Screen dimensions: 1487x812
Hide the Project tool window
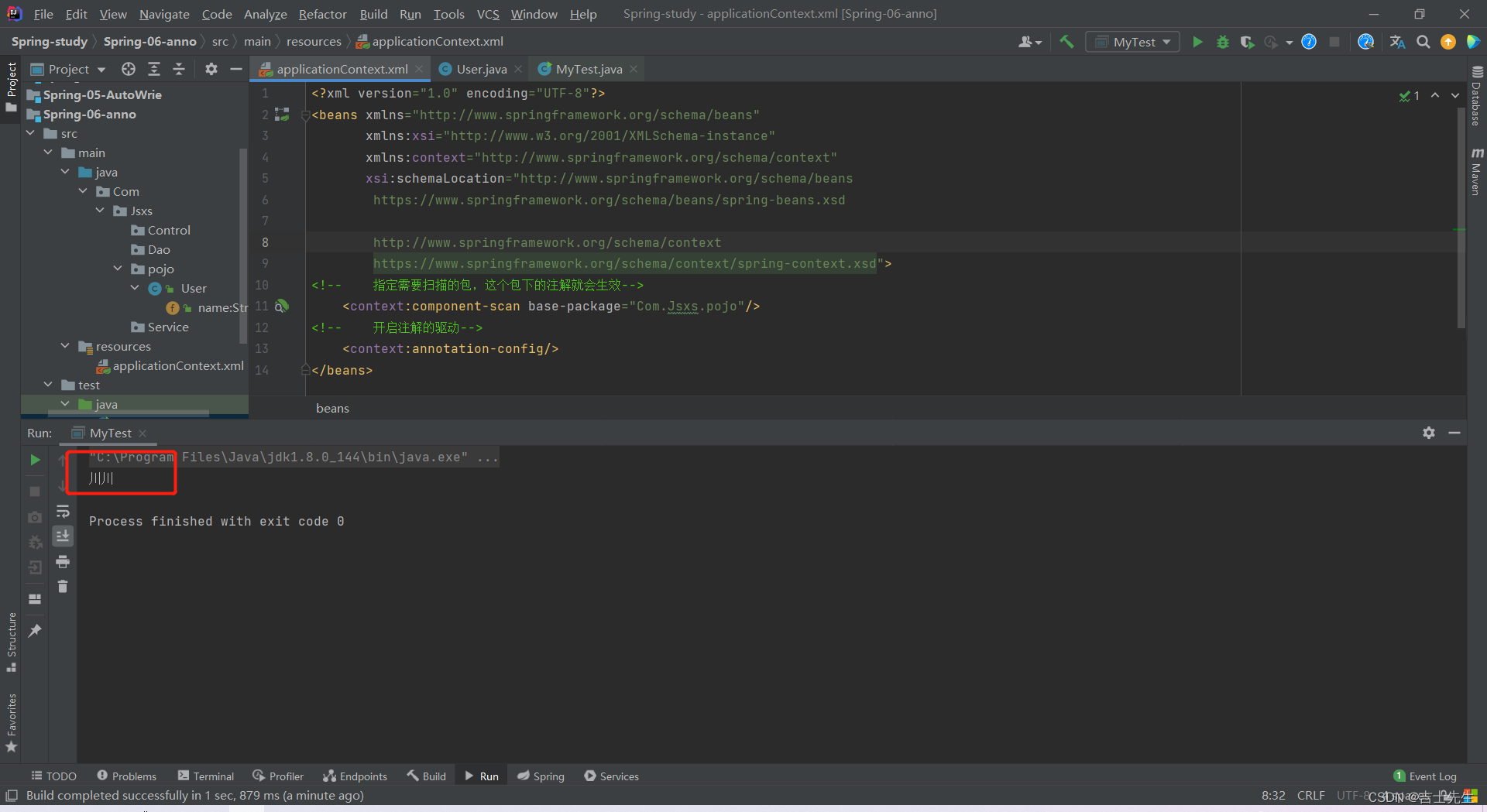236,69
